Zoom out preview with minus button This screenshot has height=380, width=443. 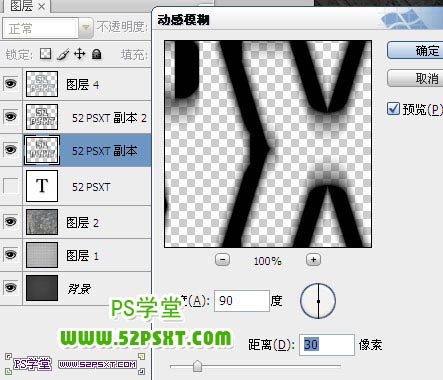coord(222,260)
